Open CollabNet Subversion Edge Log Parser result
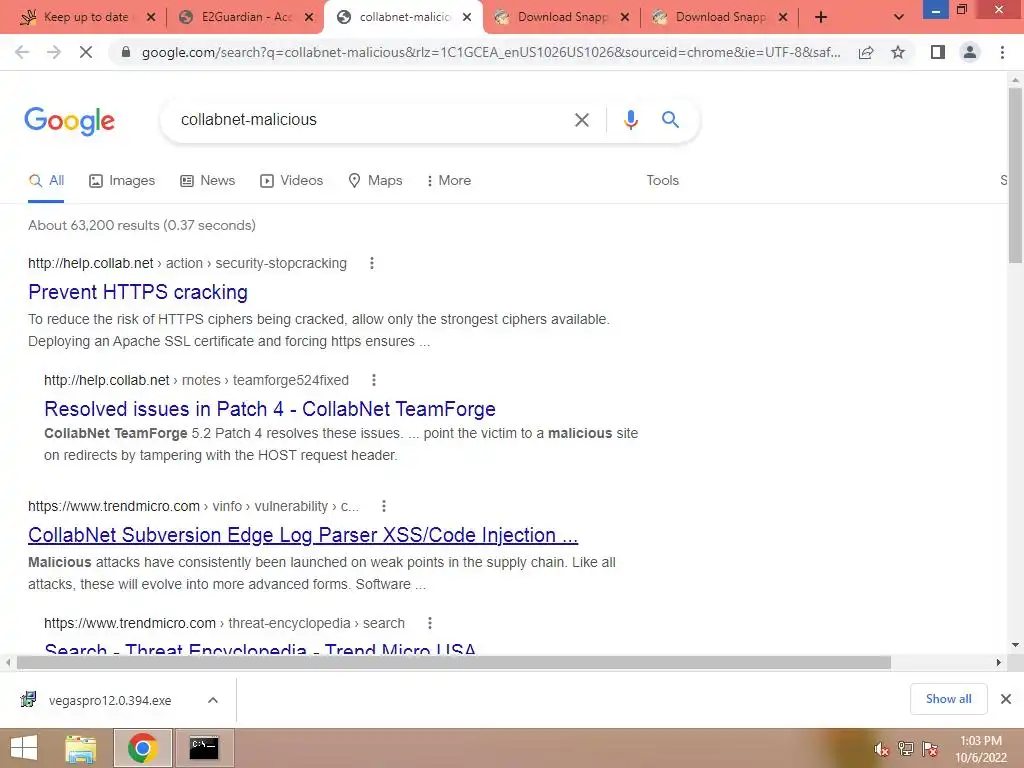This screenshot has width=1024, height=768. point(303,535)
